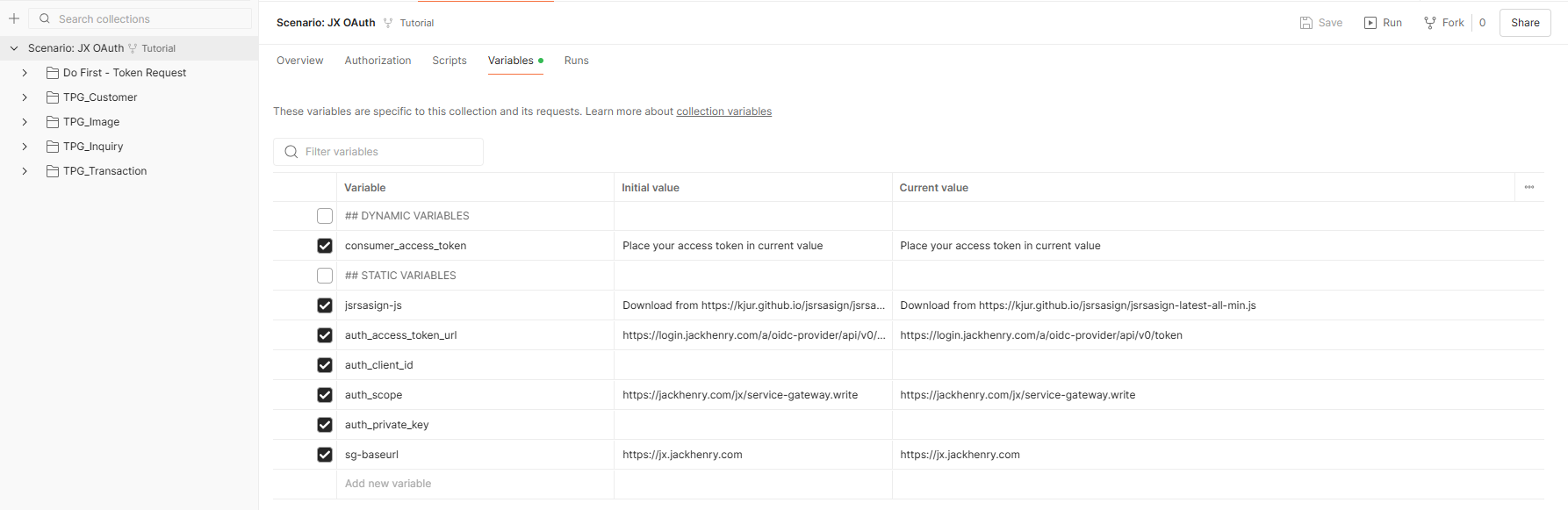Switch to the Authorization tab
This screenshot has height=510, width=1568.
[378, 61]
